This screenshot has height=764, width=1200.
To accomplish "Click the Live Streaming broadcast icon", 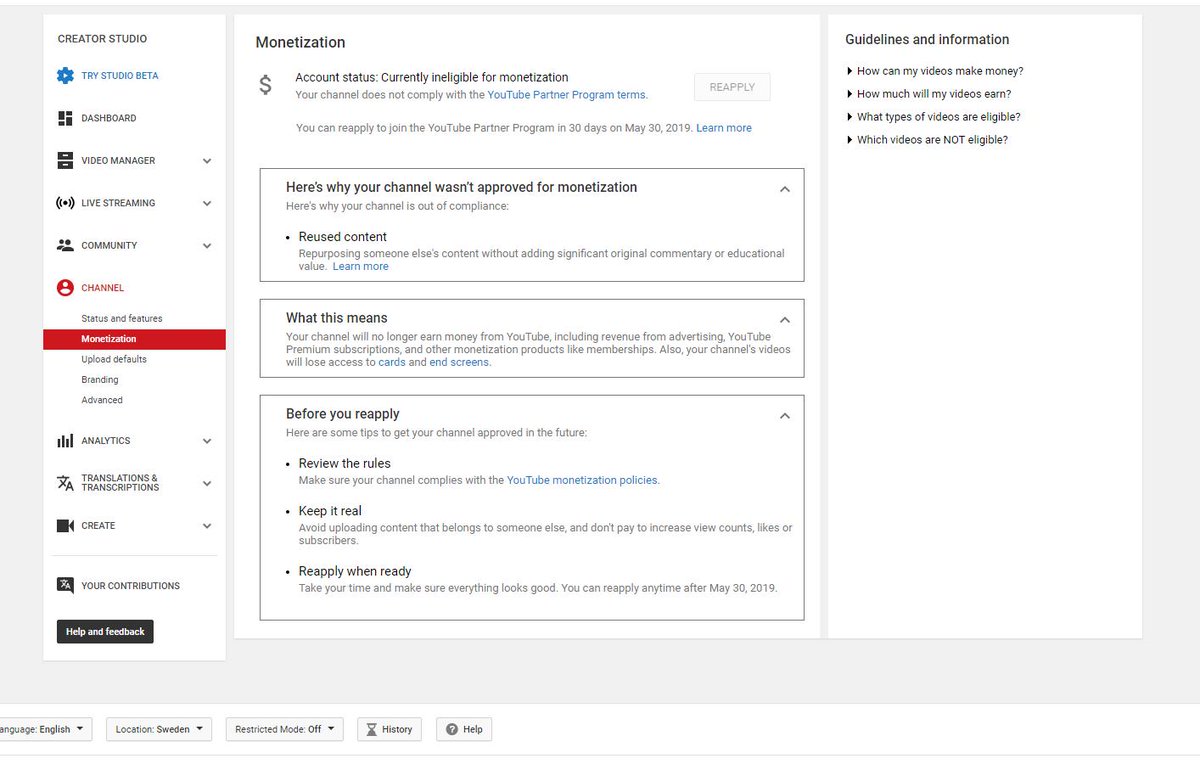I will click(65, 203).
